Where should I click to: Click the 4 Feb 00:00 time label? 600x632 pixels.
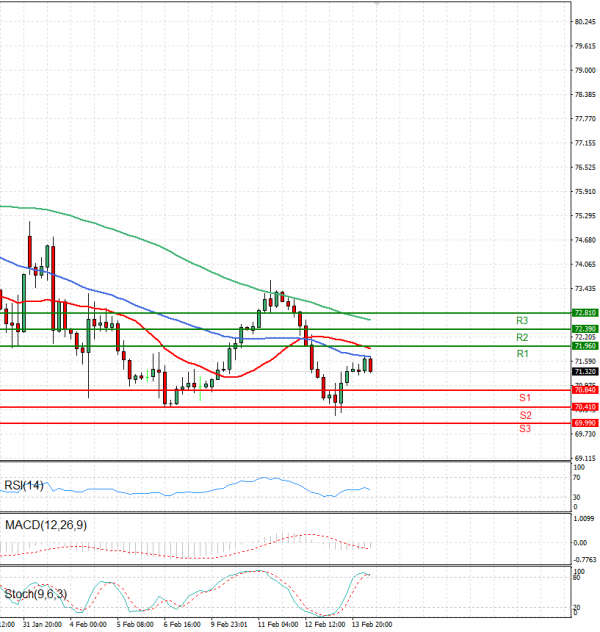pyautogui.click(x=88, y=624)
